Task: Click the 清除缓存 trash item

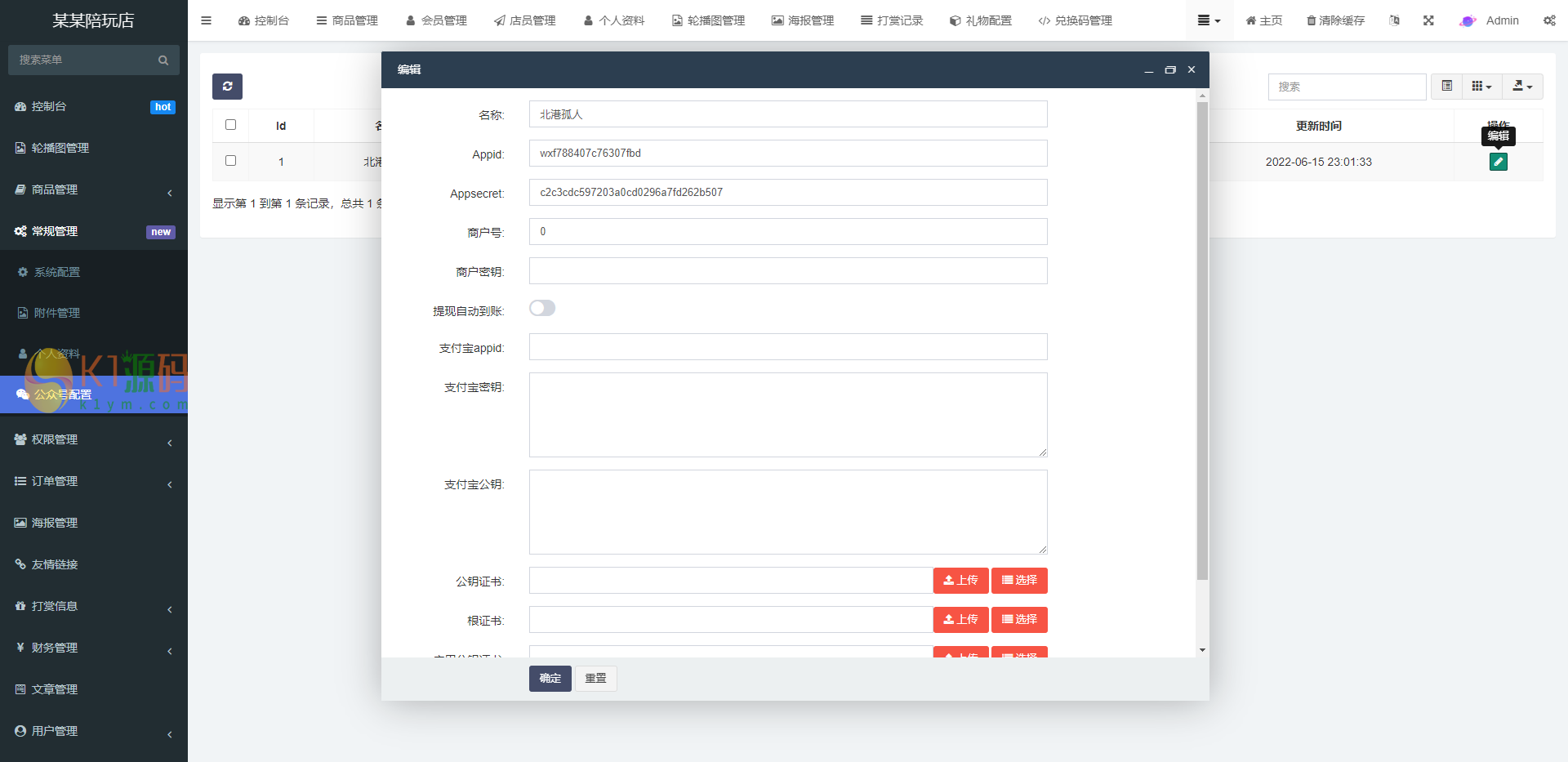Action: tap(1335, 20)
